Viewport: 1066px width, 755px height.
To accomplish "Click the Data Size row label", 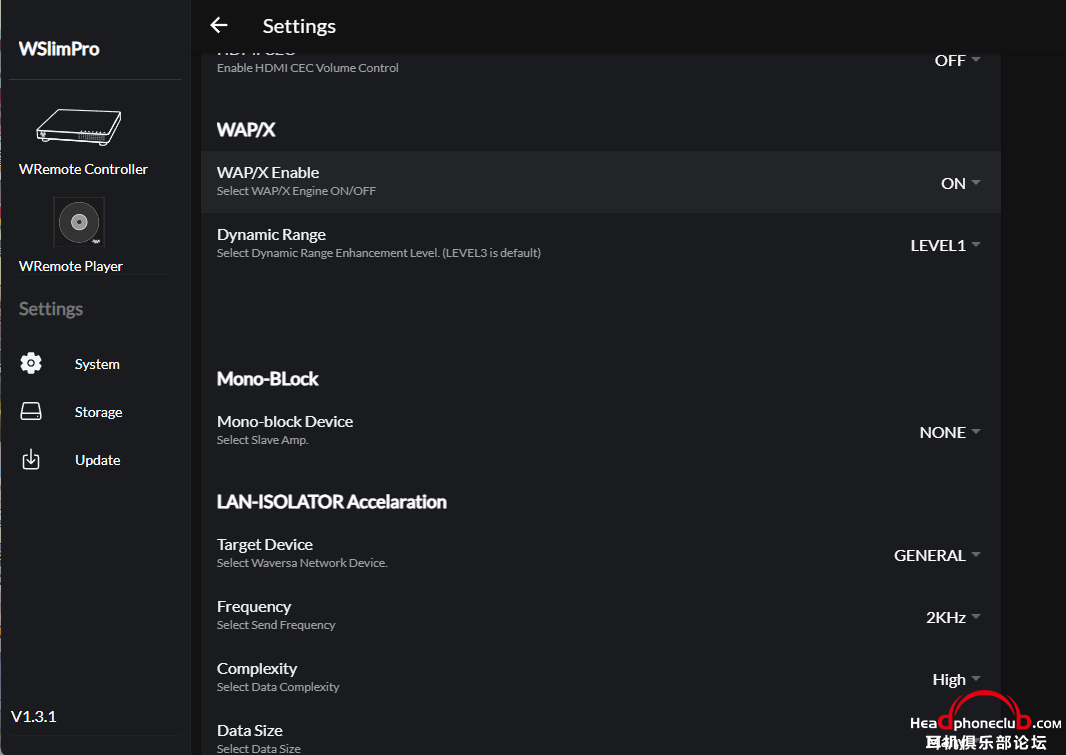I will tap(250, 731).
